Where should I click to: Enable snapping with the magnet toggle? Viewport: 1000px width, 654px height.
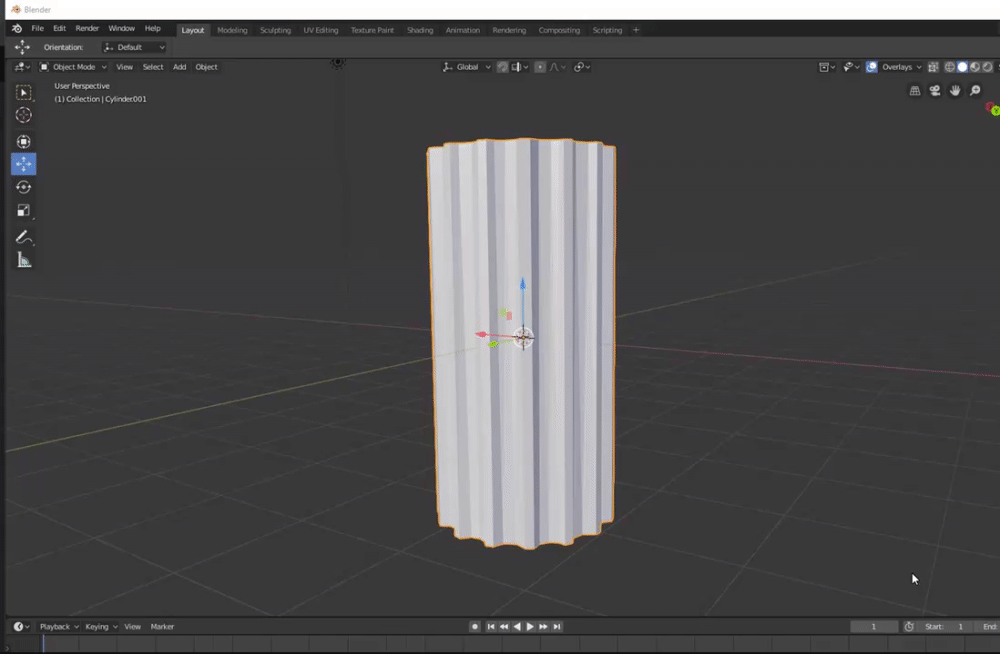click(x=503, y=67)
